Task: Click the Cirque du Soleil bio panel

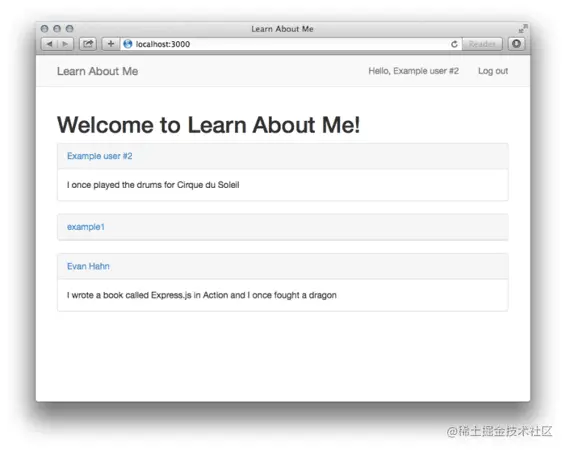Action: click(x=283, y=185)
